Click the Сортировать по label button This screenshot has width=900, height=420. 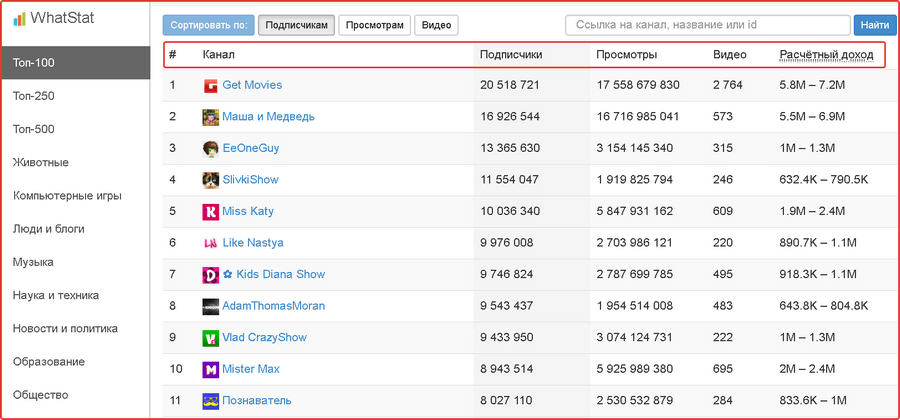tap(208, 25)
